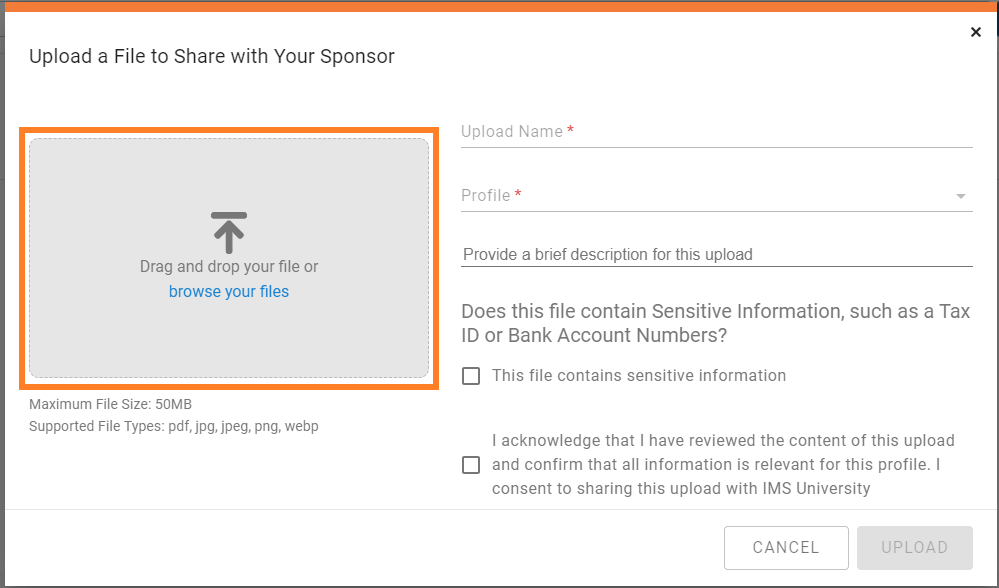
Task: Click the CANCEL button
Action: [786, 547]
